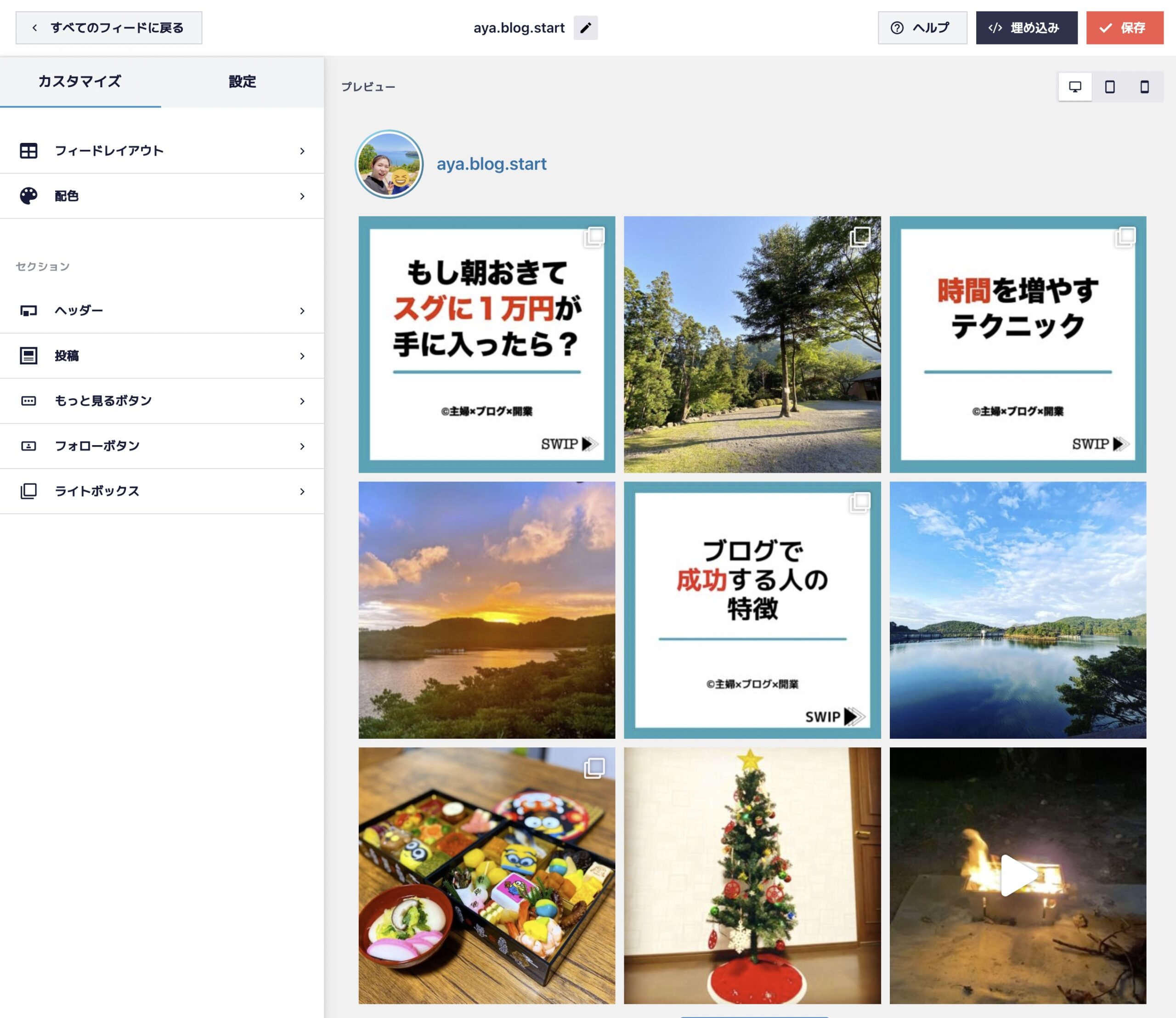Click carousel icon on the もし朝おきて post
Image resolution: width=1176 pixels, height=1018 pixels.
coord(594,236)
